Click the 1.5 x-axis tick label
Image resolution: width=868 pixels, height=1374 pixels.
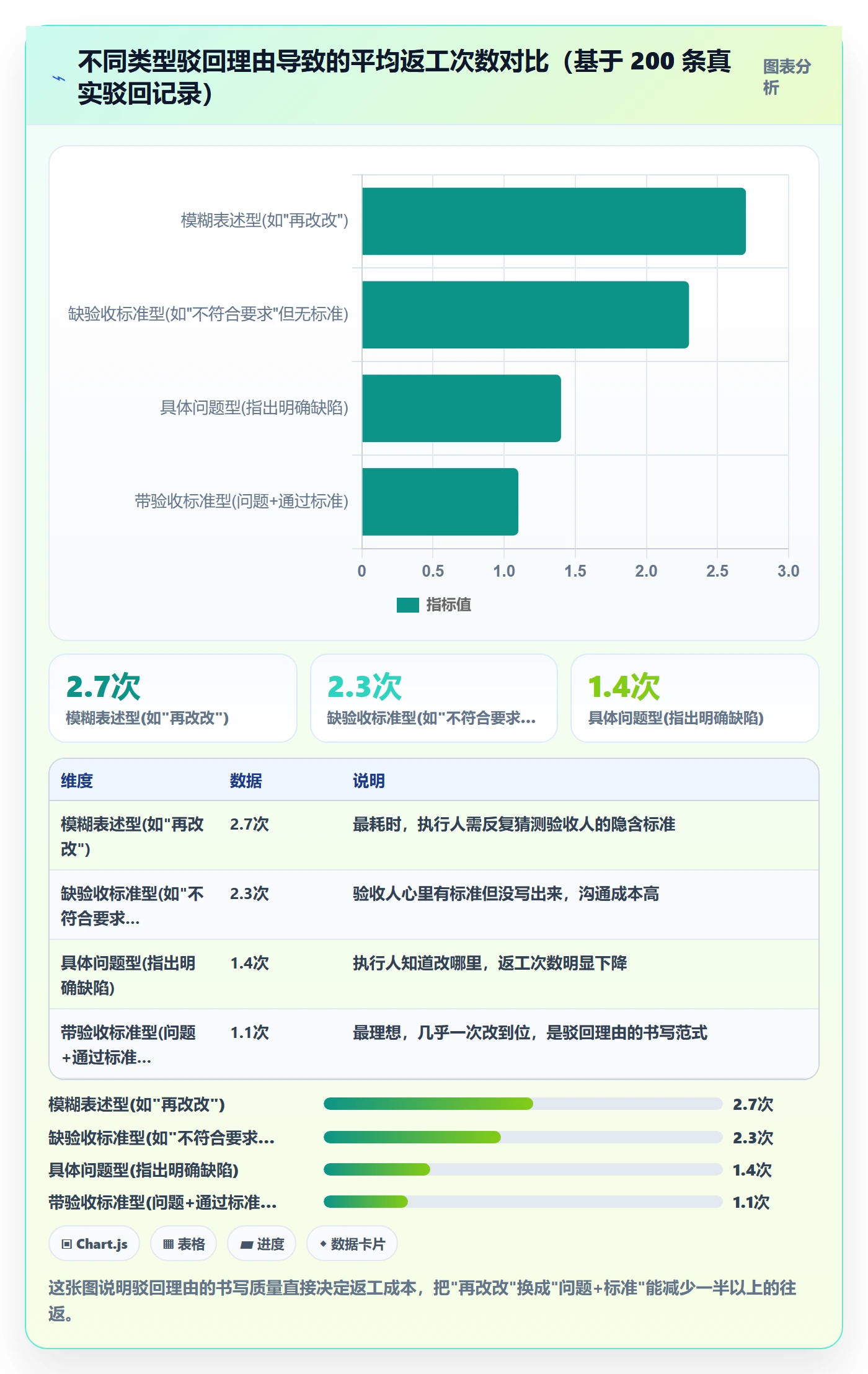[x=575, y=571]
